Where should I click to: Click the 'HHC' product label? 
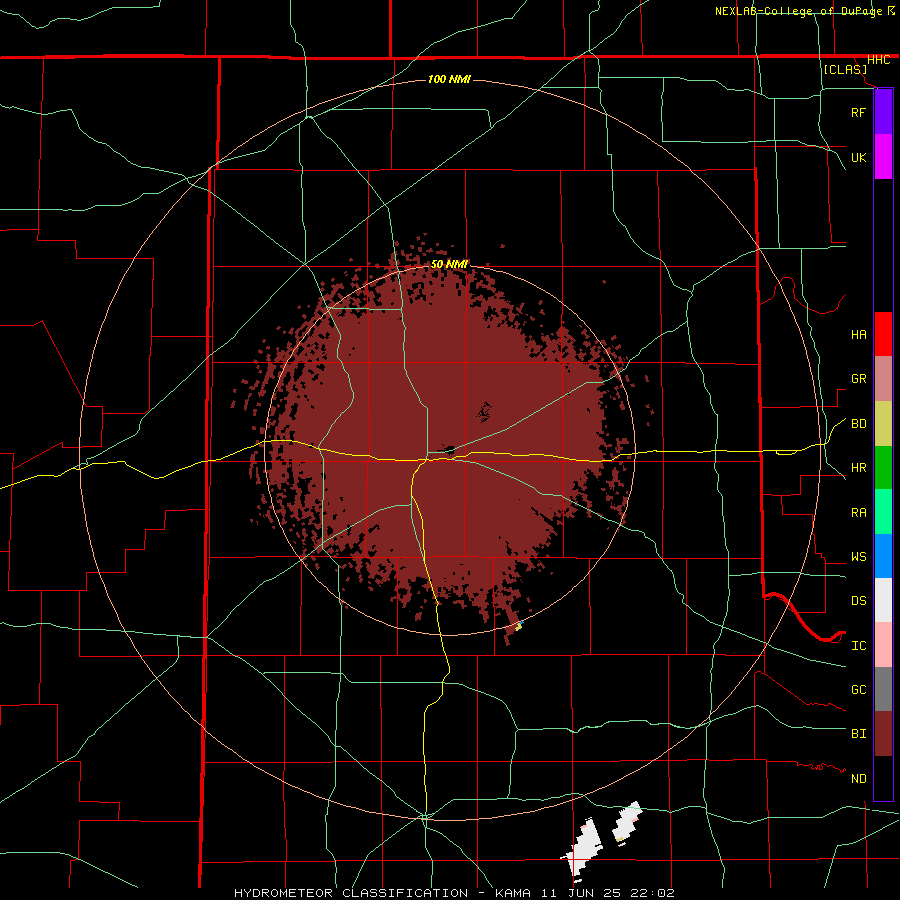click(878, 60)
